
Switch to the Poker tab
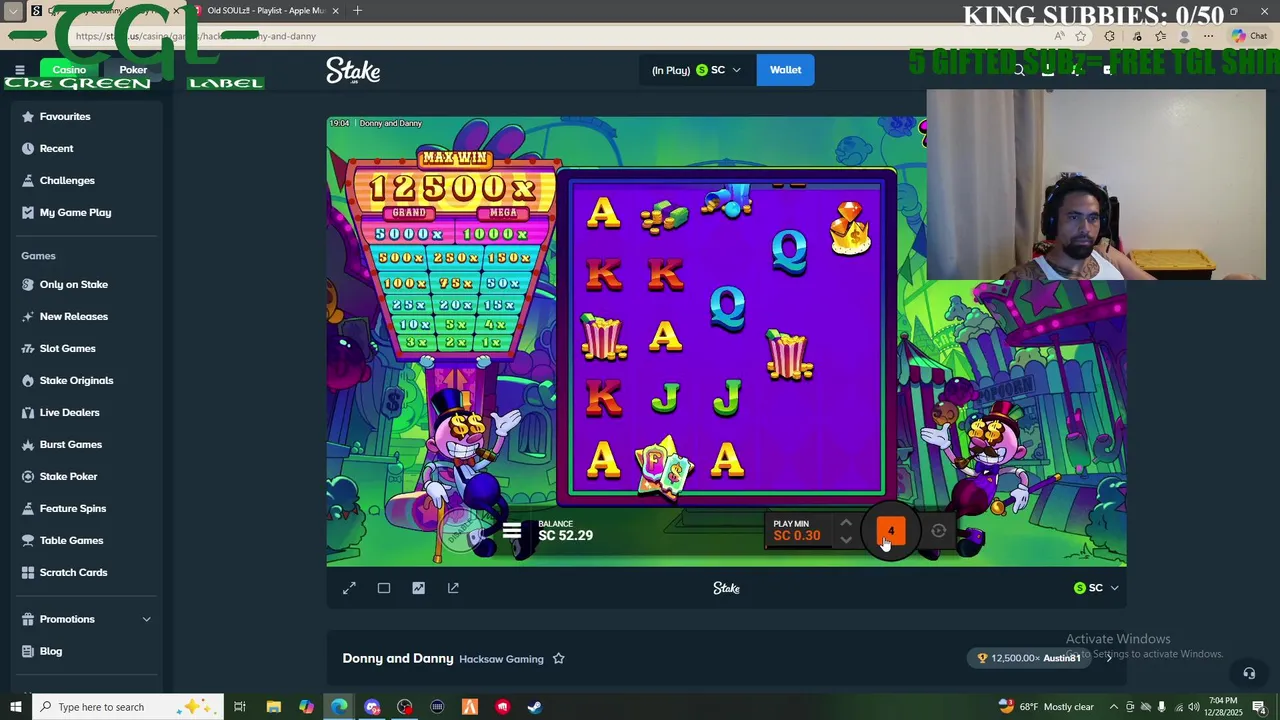tap(133, 70)
